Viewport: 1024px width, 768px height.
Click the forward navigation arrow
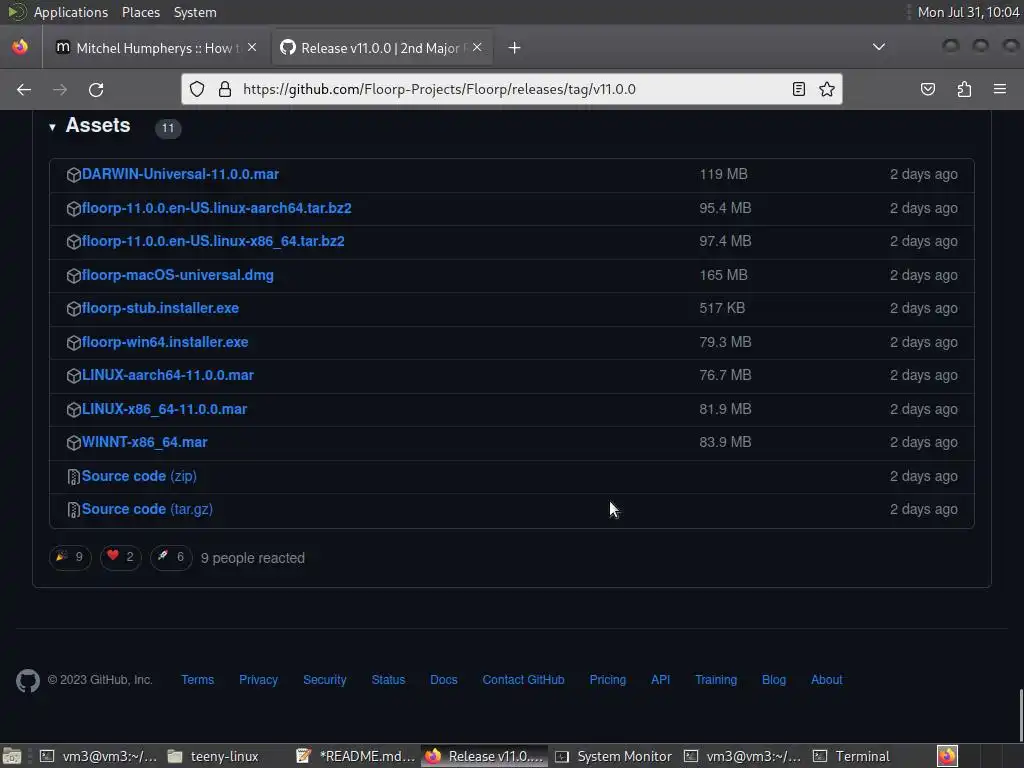coord(59,89)
